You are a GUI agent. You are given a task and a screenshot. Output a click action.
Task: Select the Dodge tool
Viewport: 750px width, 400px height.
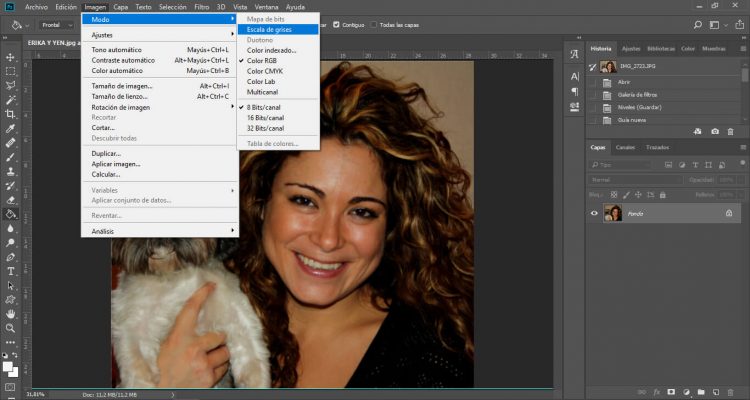pyautogui.click(x=10, y=243)
